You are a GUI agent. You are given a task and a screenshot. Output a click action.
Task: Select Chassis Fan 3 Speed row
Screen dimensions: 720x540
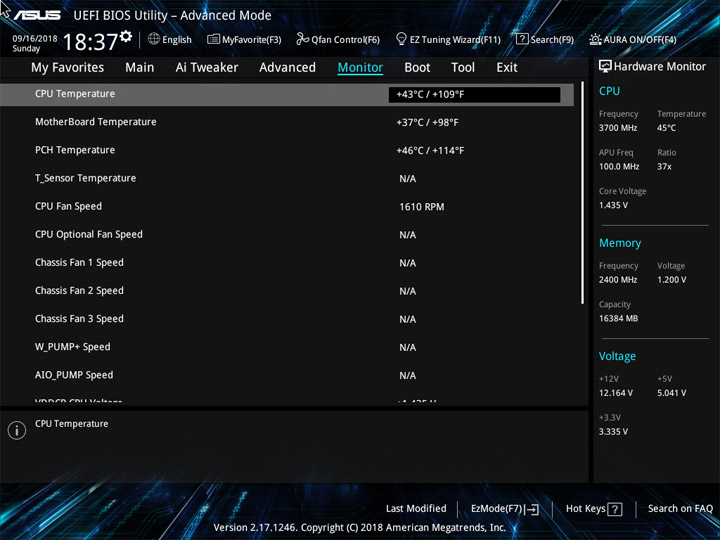coord(287,319)
